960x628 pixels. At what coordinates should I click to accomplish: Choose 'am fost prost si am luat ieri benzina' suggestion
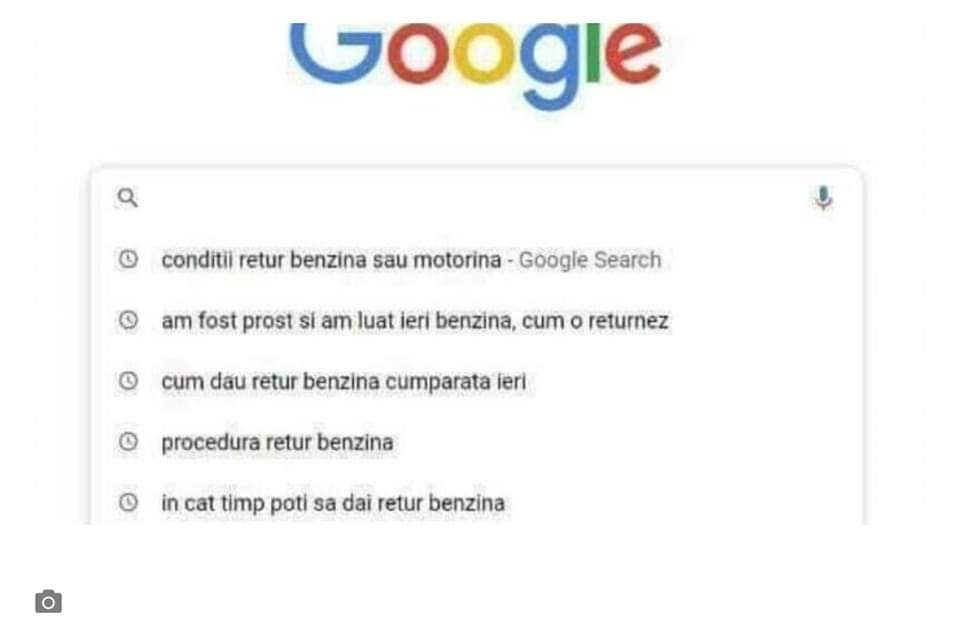[414, 321]
